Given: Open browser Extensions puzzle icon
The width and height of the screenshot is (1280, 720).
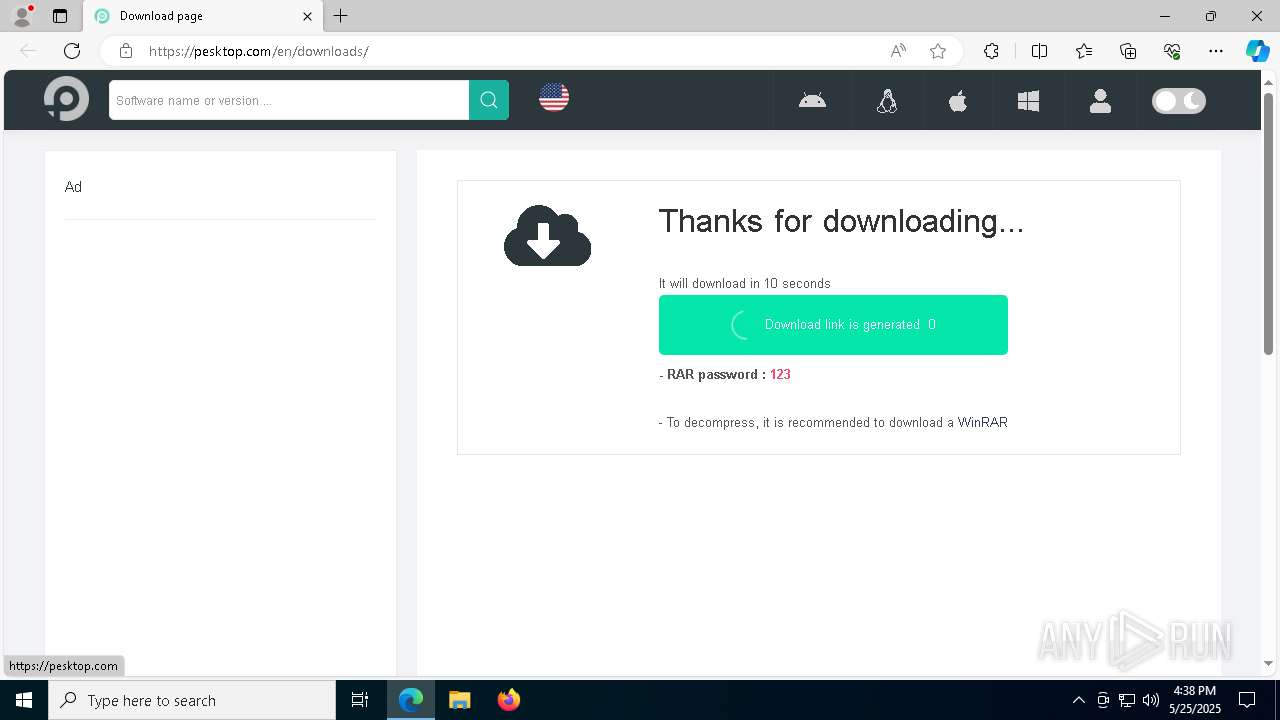Looking at the screenshot, I should (991, 51).
